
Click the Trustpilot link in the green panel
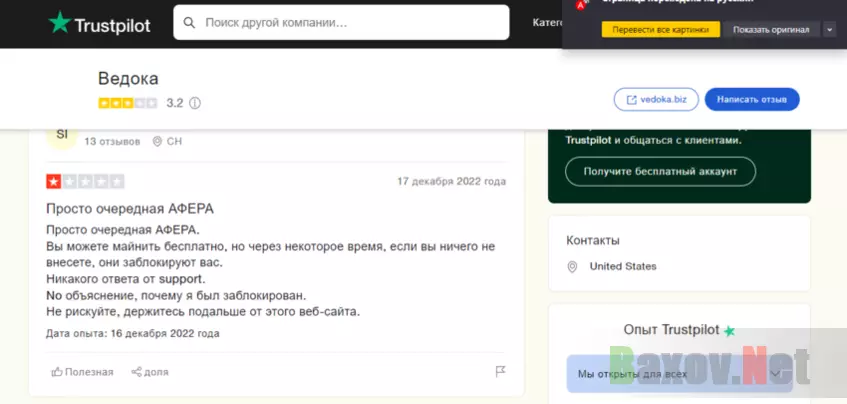pyautogui.click(x=588, y=140)
